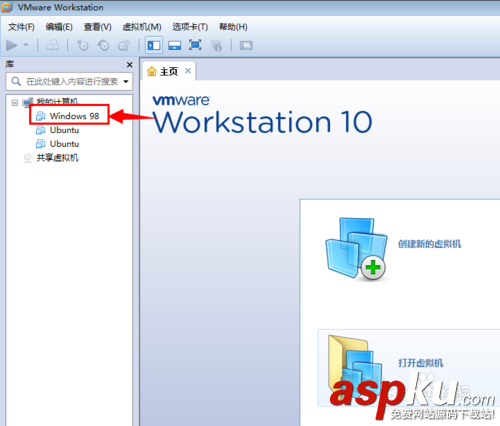500x426 pixels.
Task: Click the Windows 98 VM icon
Action: pyautogui.click(x=41, y=116)
